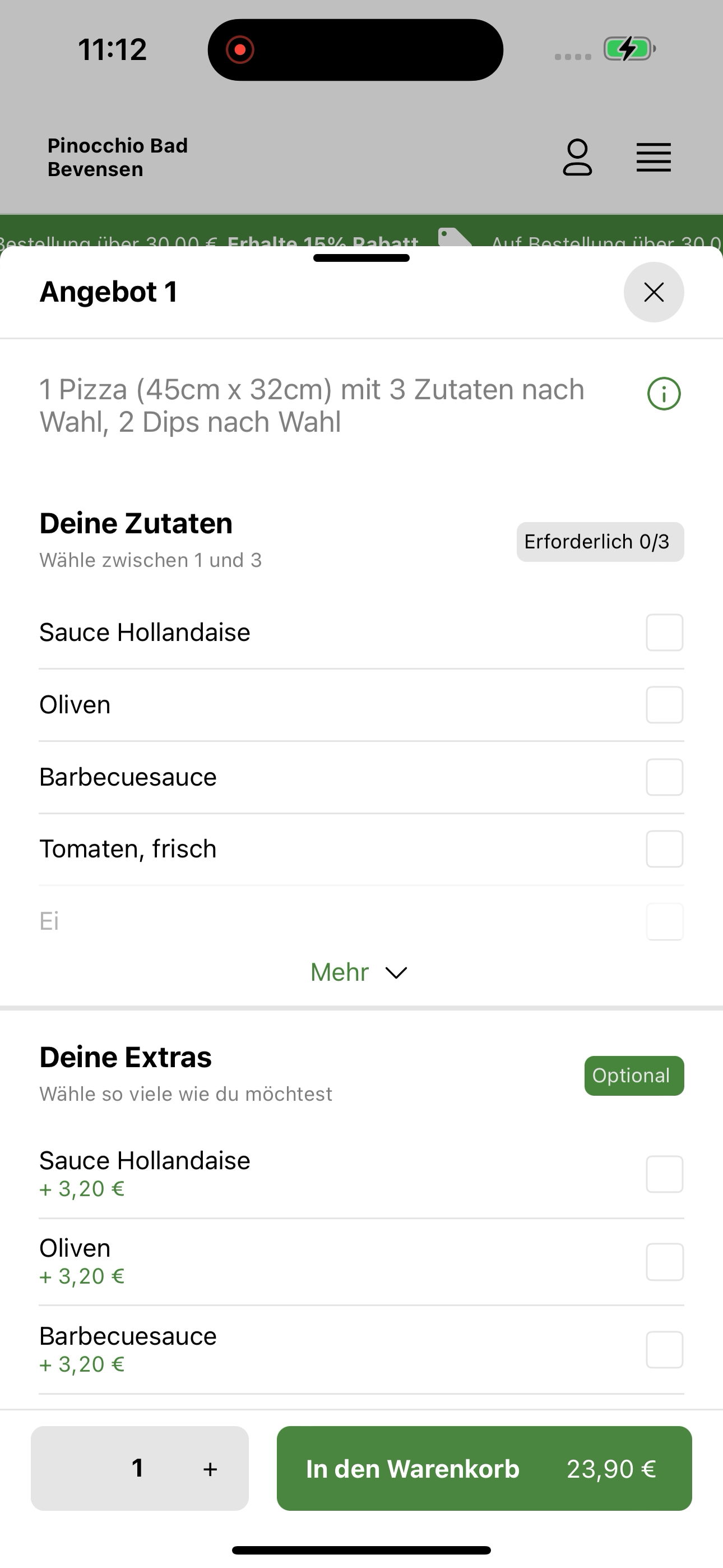Open the user account profile icon
This screenshot has height=1568, width=723.
click(577, 158)
